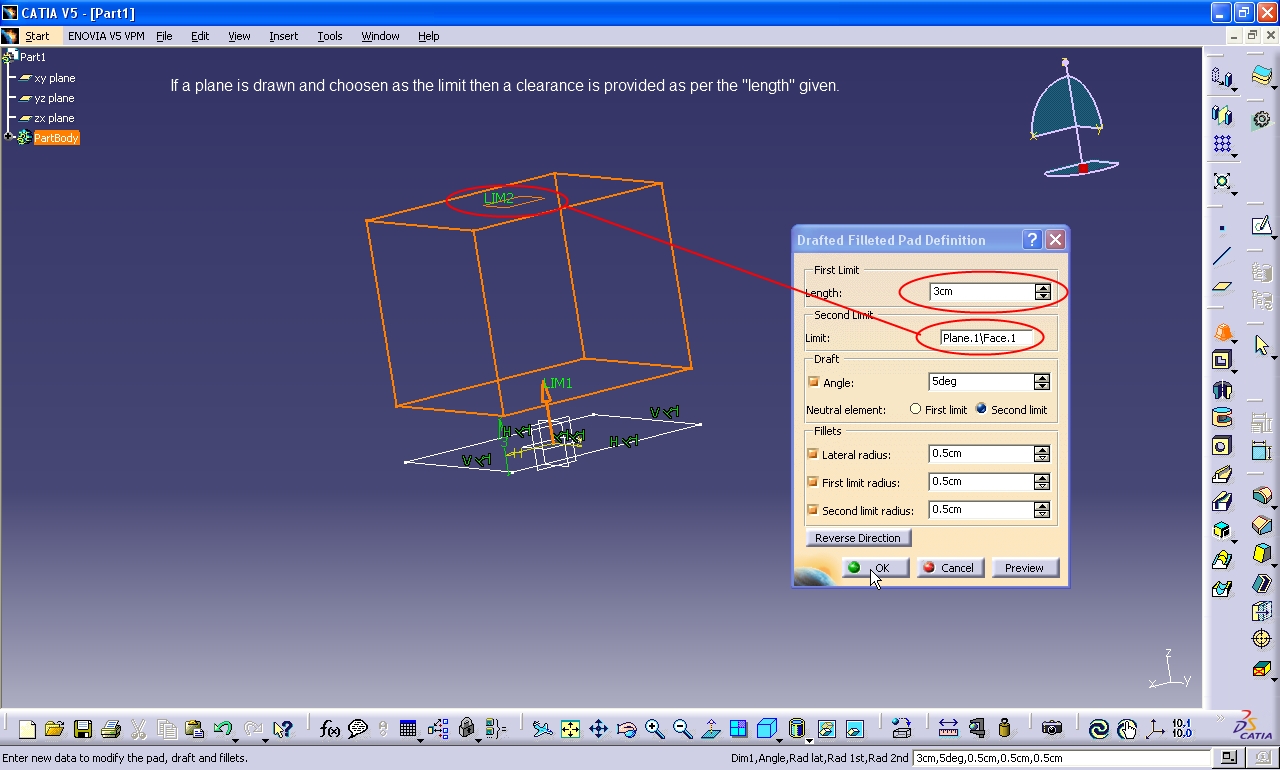Open the Tools menu
The width and height of the screenshot is (1280, 770).
[x=330, y=36]
